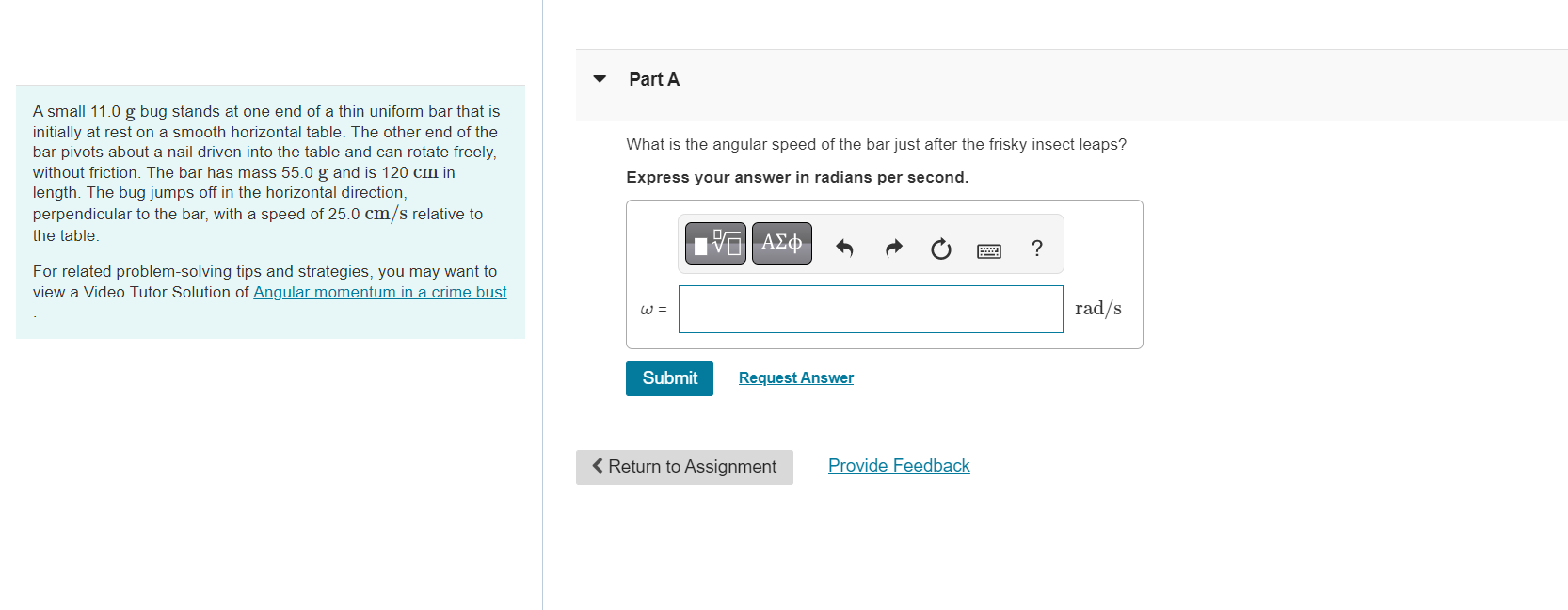1568x610 pixels.
Task: Open the Greek symbols palette ΑΣϕ
Action: click(x=781, y=243)
